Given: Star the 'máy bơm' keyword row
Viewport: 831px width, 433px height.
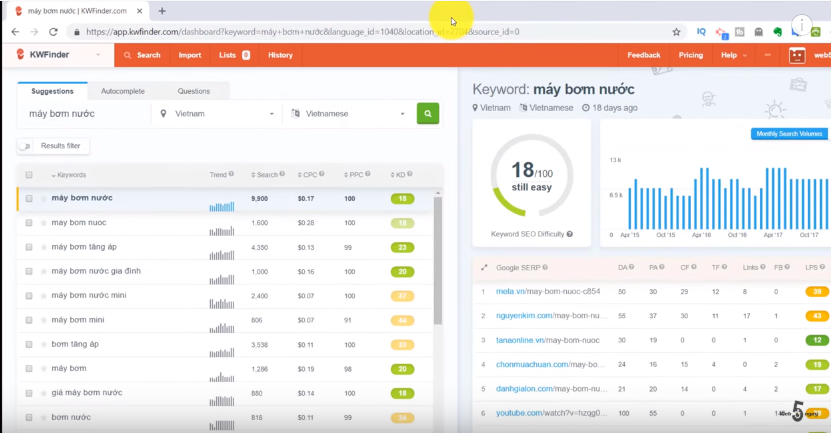Looking at the screenshot, I should (43, 369).
